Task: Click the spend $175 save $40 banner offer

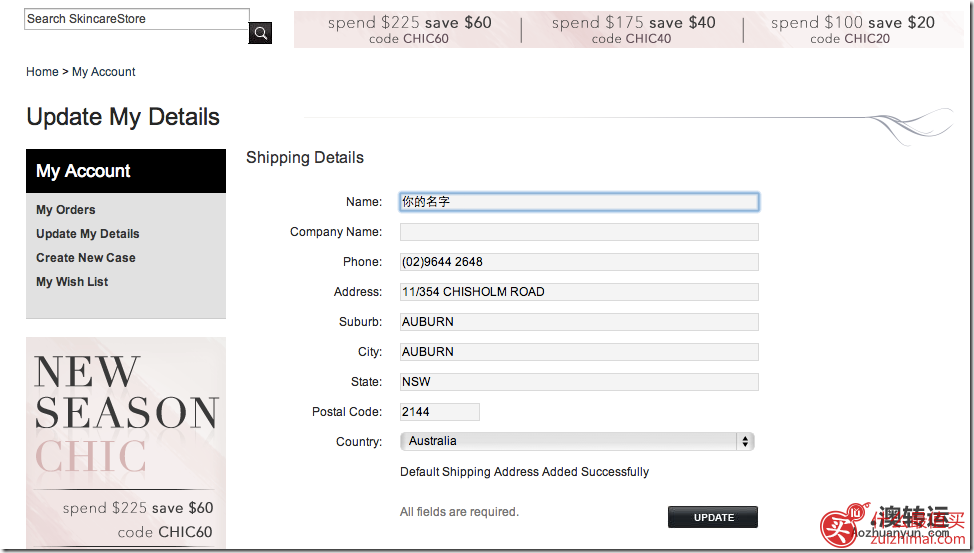Action: tap(633, 30)
